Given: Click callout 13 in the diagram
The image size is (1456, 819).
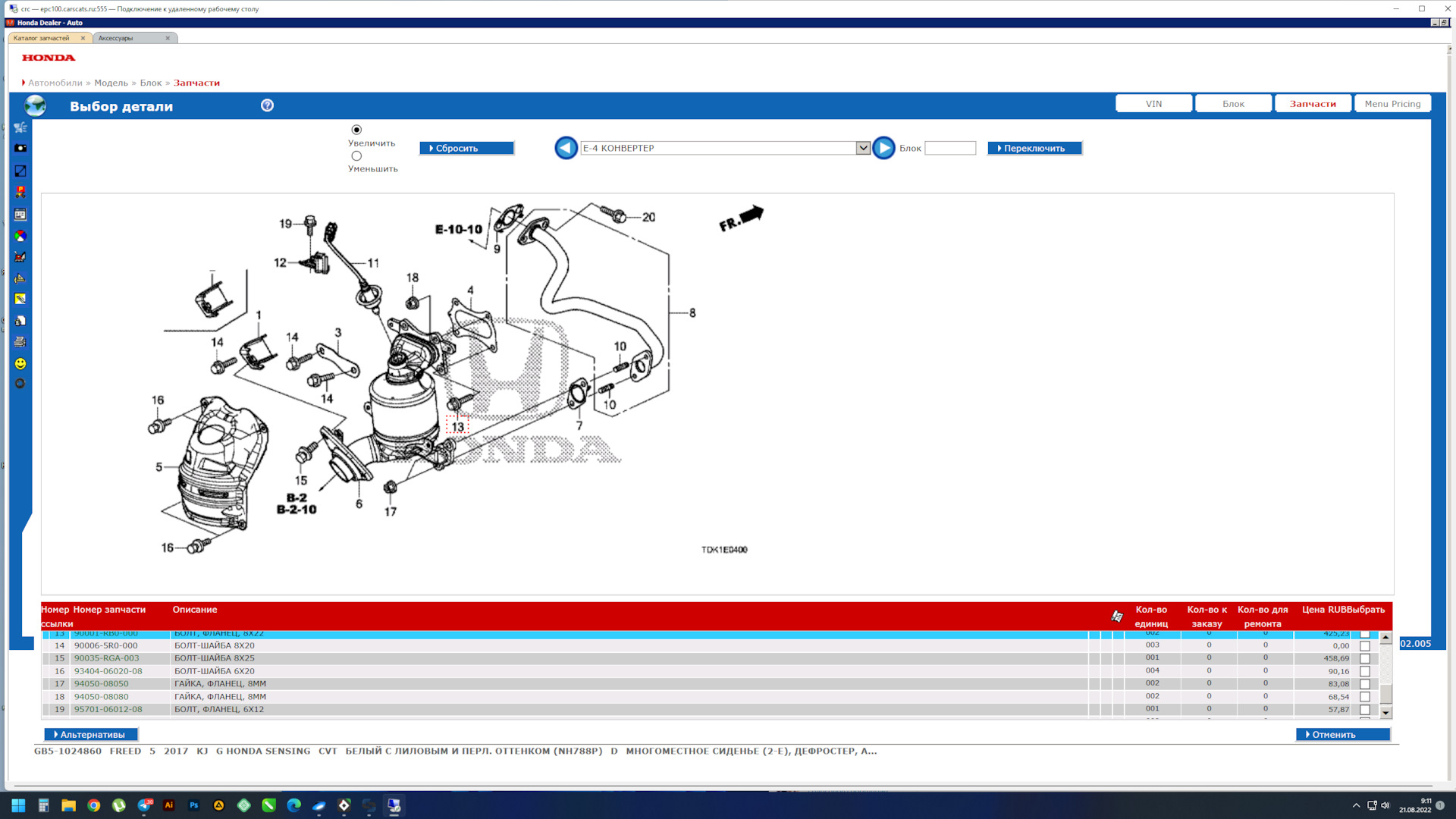Looking at the screenshot, I should (x=457, y=426).
